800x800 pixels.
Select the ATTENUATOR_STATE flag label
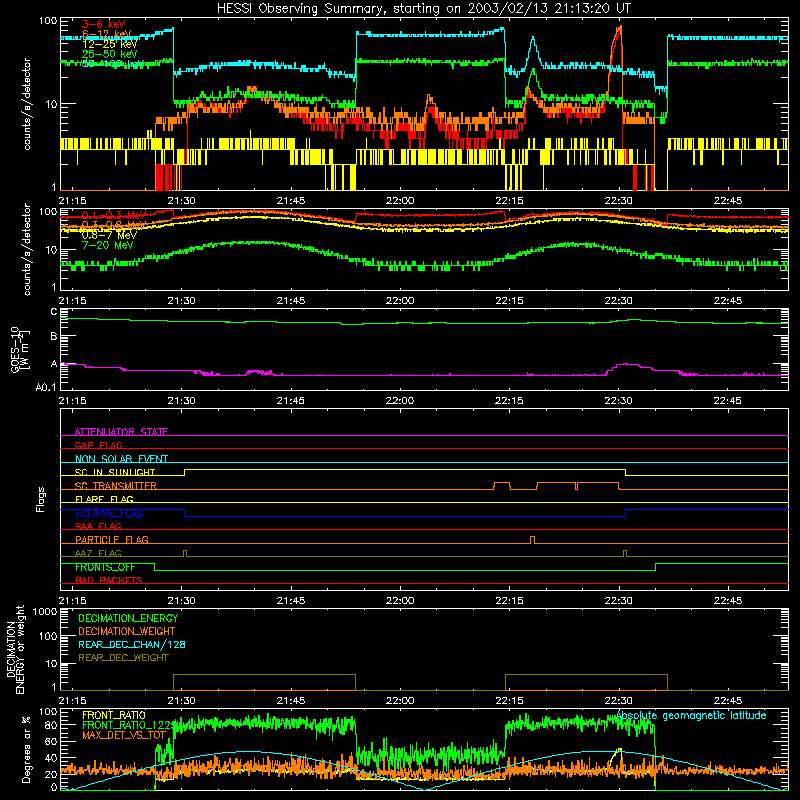tap(121, 432)
